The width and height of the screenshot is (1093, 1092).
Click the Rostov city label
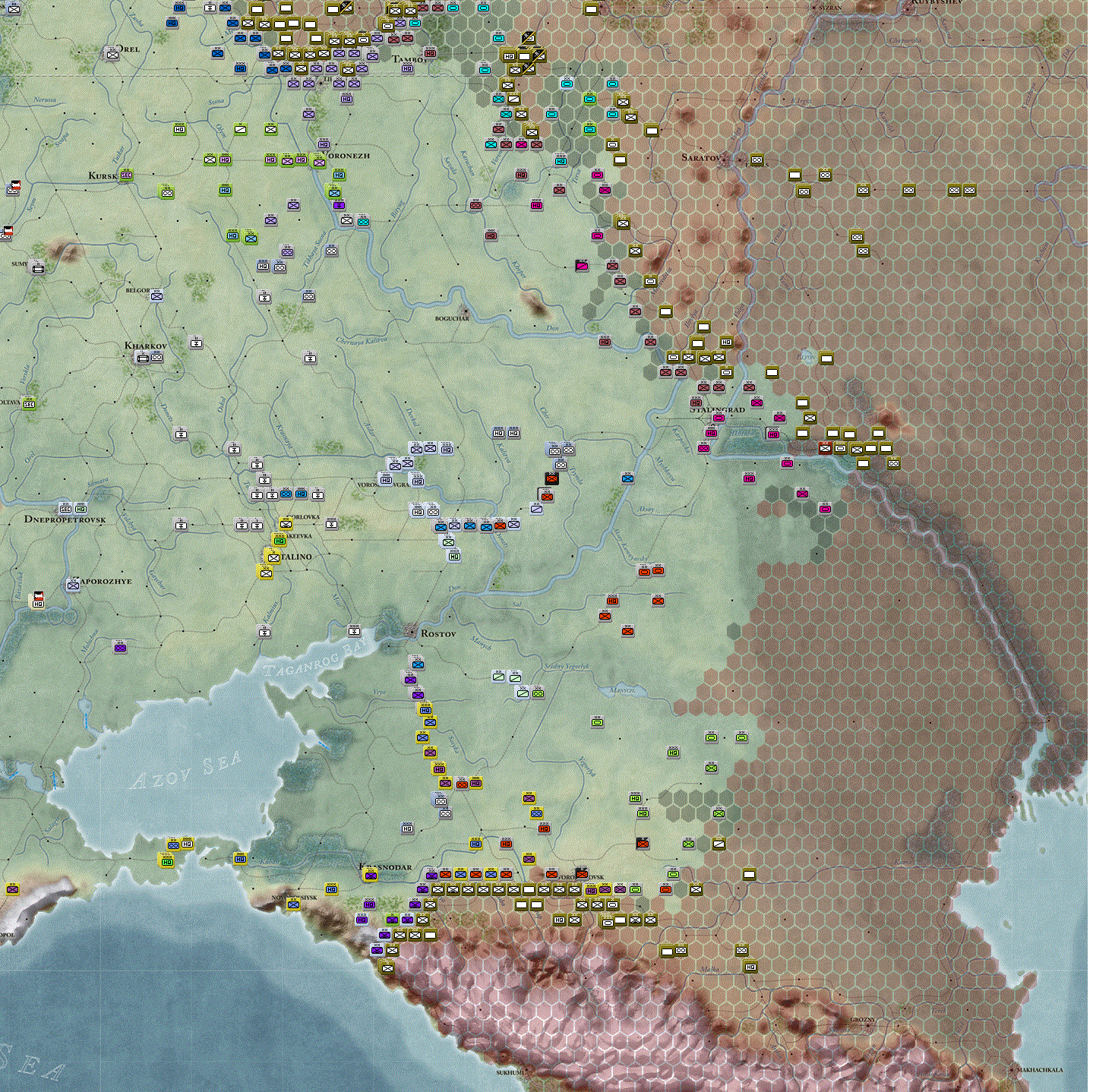point(438,633)
